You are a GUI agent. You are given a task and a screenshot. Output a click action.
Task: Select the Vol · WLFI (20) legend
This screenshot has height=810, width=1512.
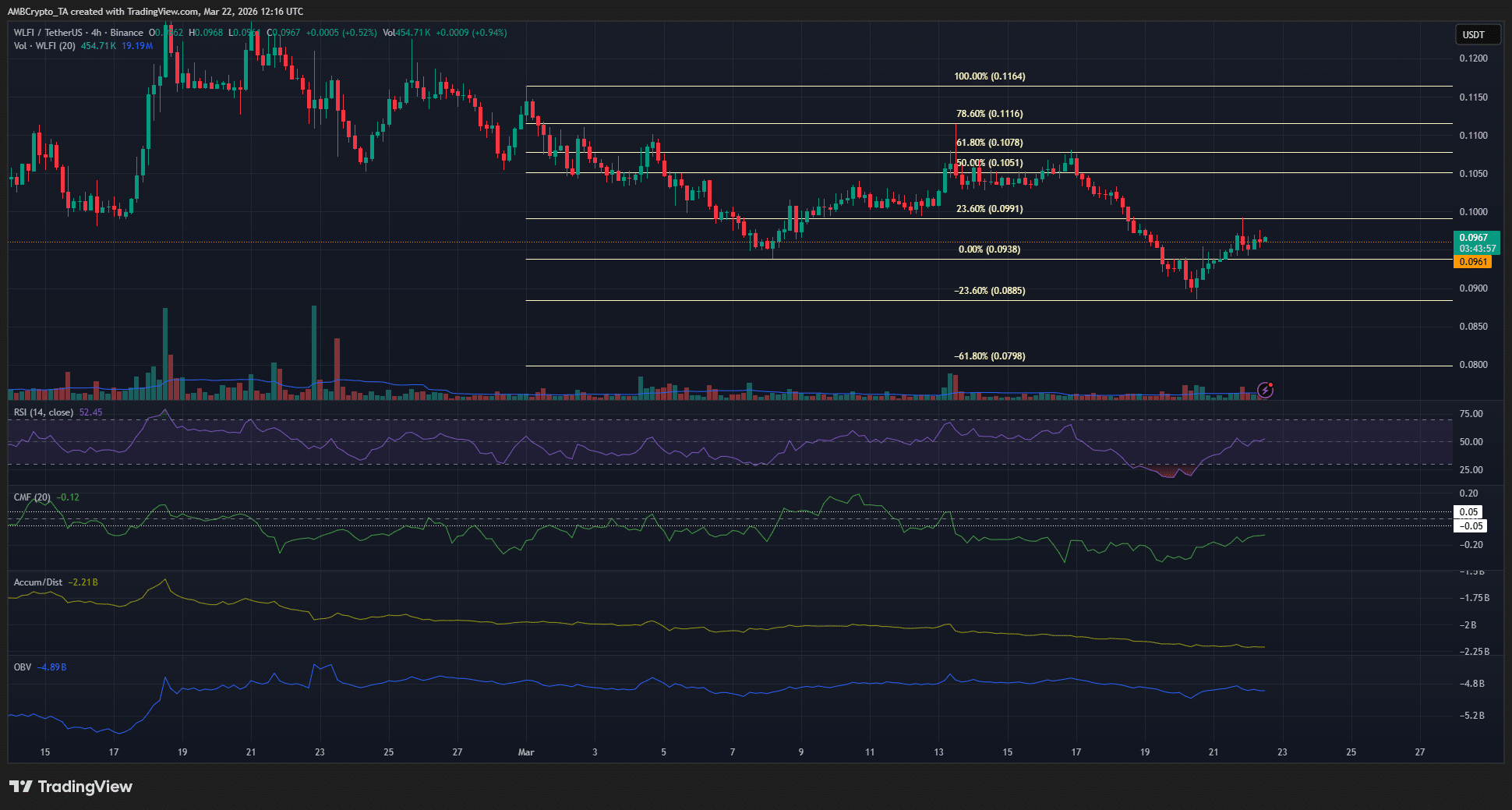point(44,46)
